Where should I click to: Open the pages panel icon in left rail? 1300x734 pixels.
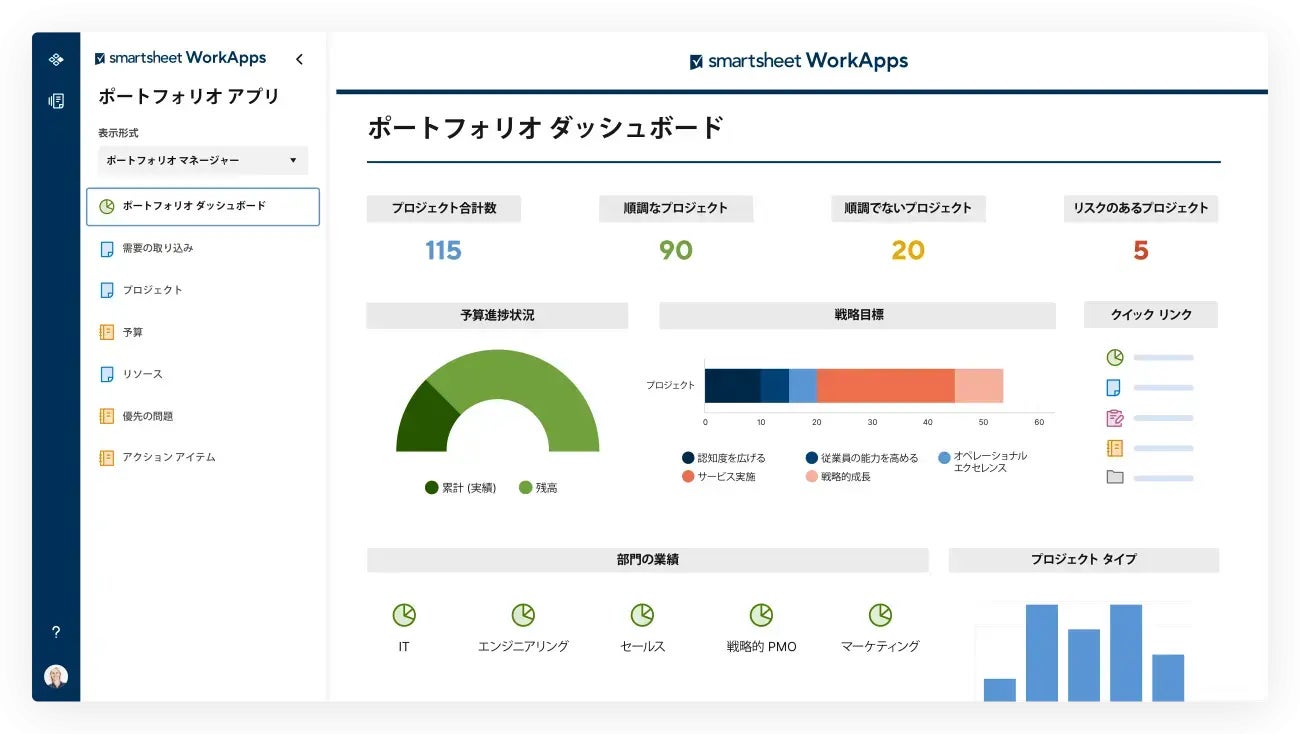click(x=56, y=100)
